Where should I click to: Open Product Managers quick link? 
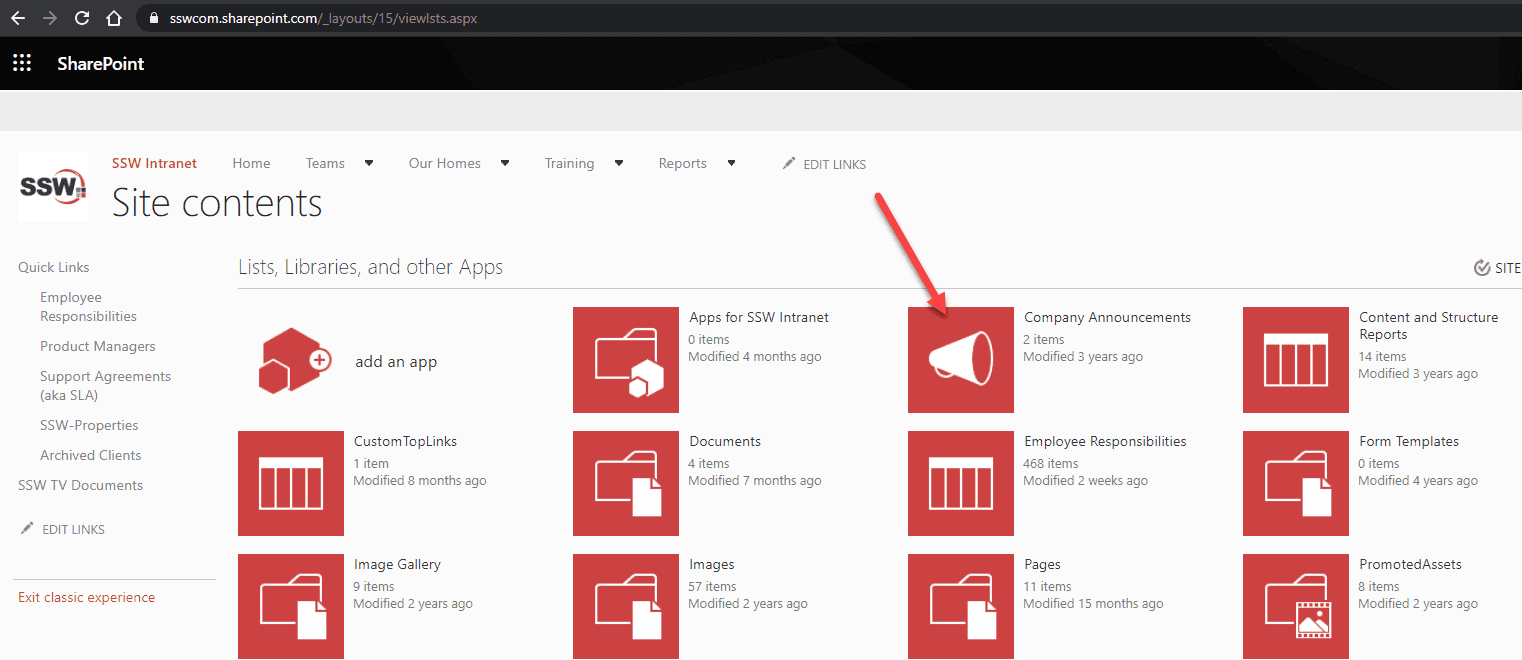pyautogui.click(x=97, y=346)
